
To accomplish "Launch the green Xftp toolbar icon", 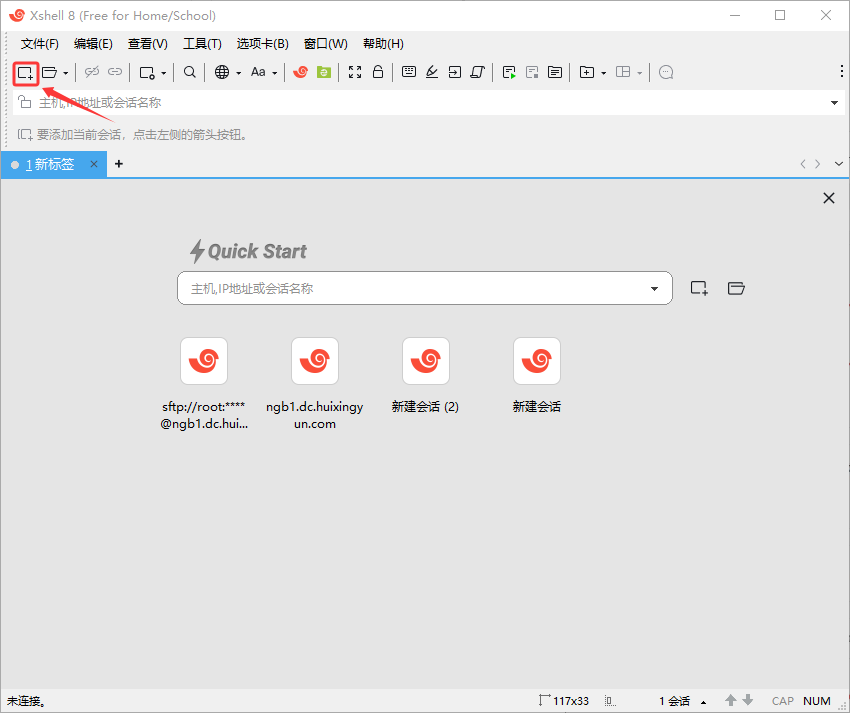I will click(x=324, y=72).
